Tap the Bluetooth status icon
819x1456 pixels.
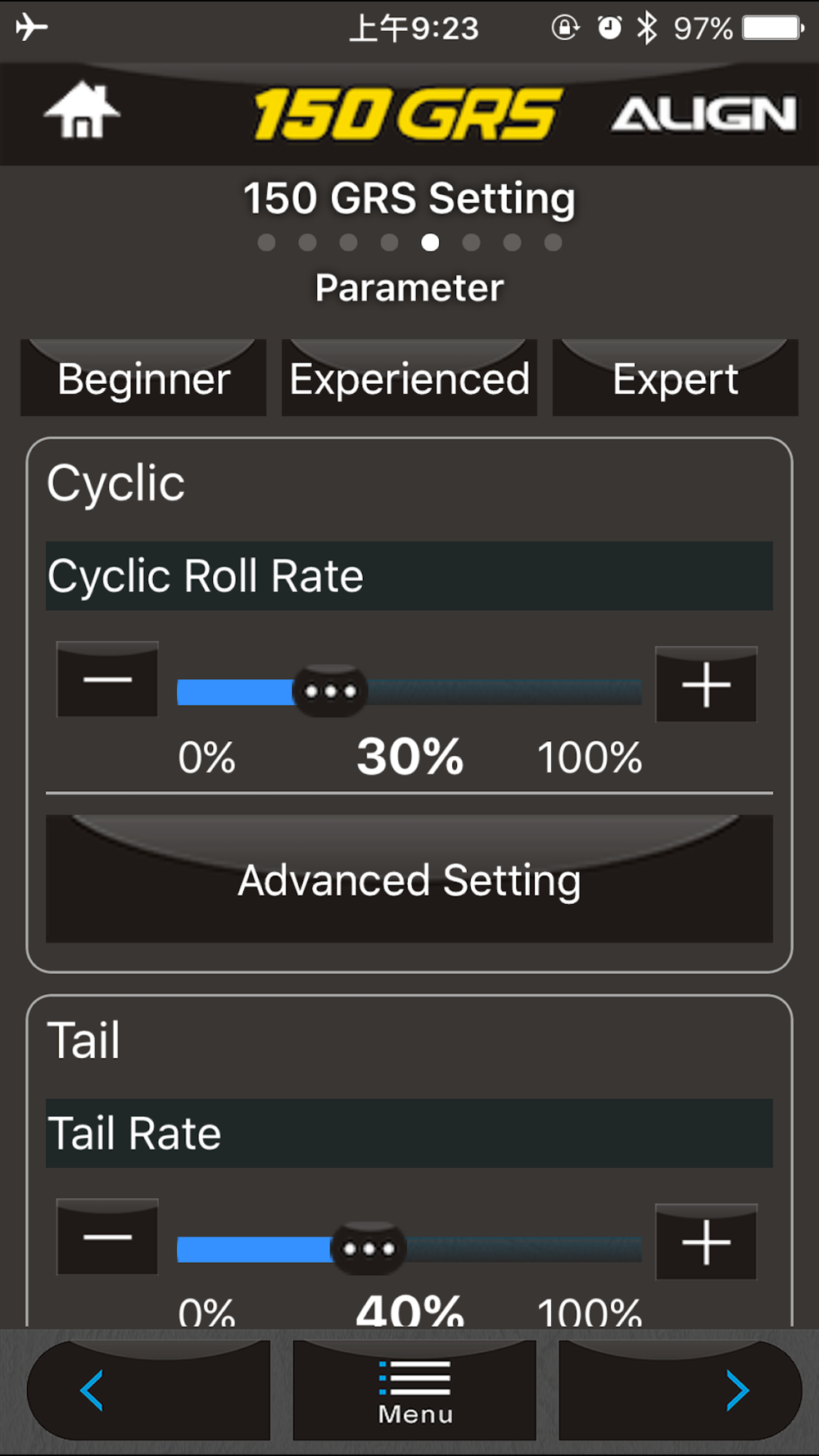point(647,29)
